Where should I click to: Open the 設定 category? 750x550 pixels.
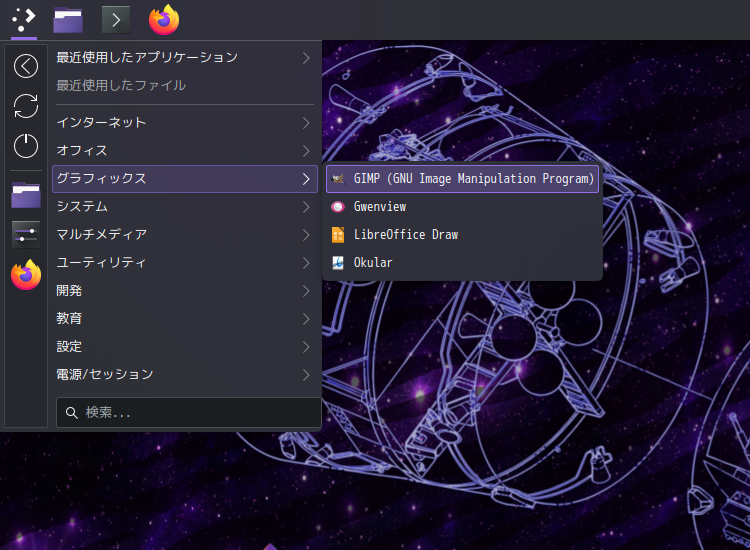click(185, 347)
